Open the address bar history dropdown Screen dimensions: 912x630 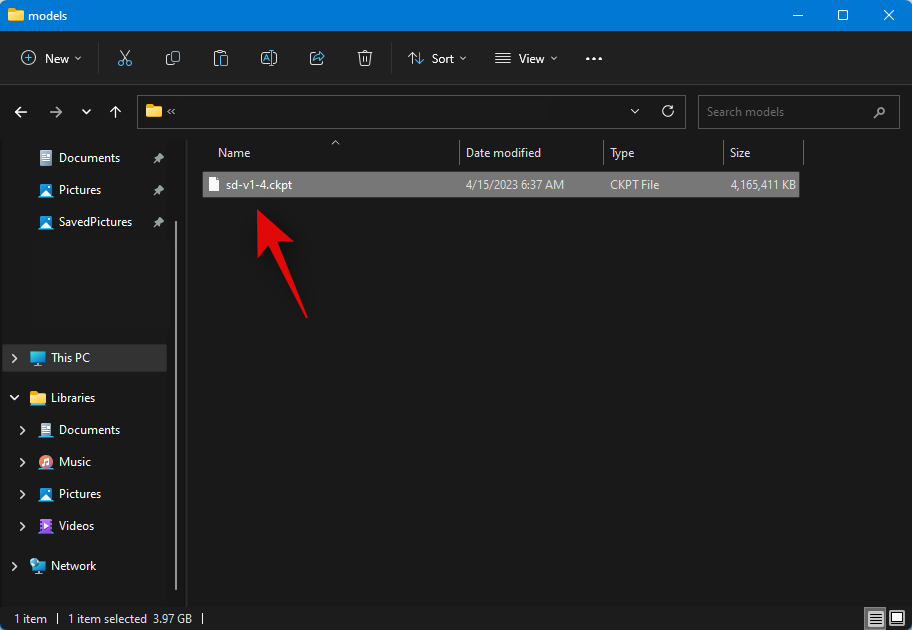point(635,112)
